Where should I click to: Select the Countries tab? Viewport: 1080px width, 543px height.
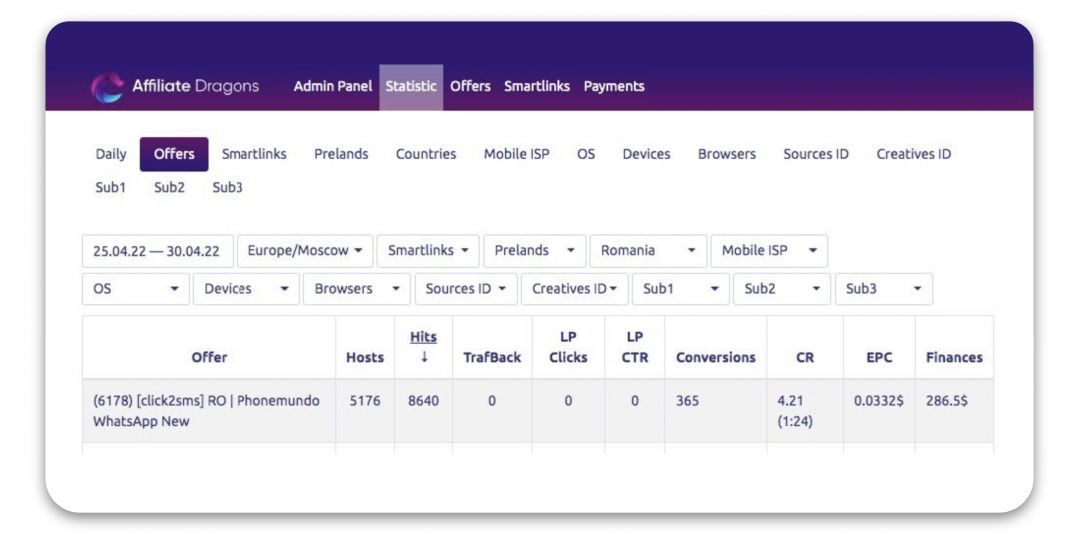point(426,154)
